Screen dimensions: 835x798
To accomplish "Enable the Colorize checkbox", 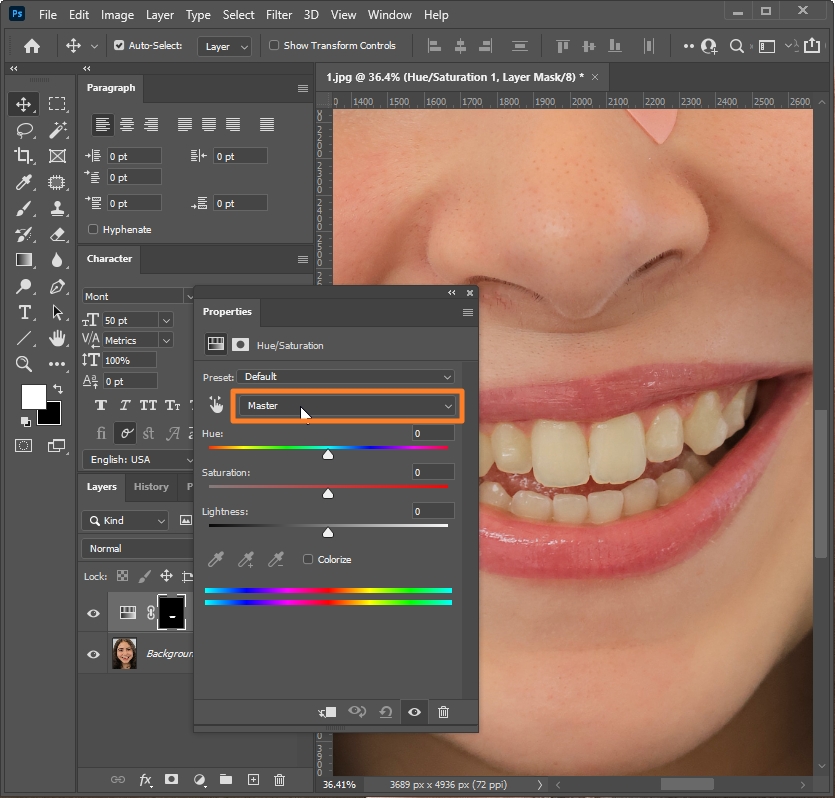I will point(308,559).
